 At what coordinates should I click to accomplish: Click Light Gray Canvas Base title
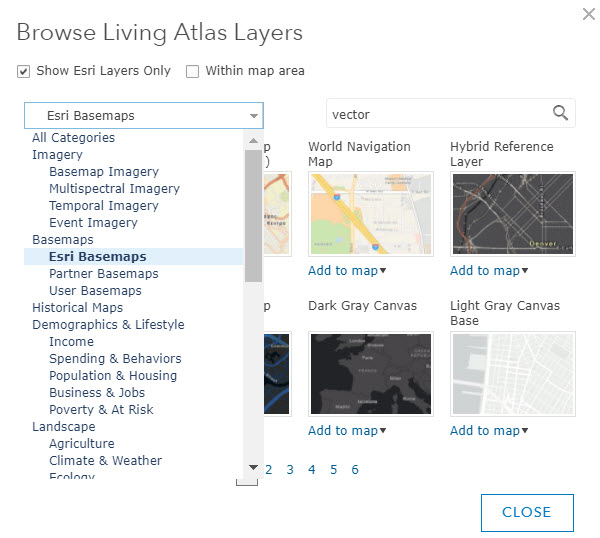click(505, 313)
